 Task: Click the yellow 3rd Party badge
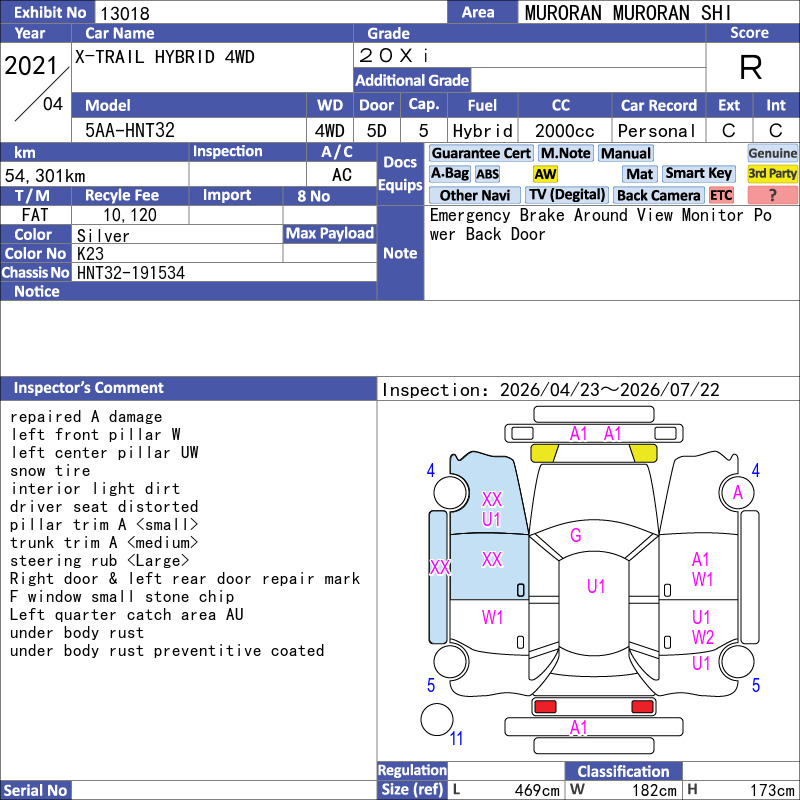tap(772, 173)
